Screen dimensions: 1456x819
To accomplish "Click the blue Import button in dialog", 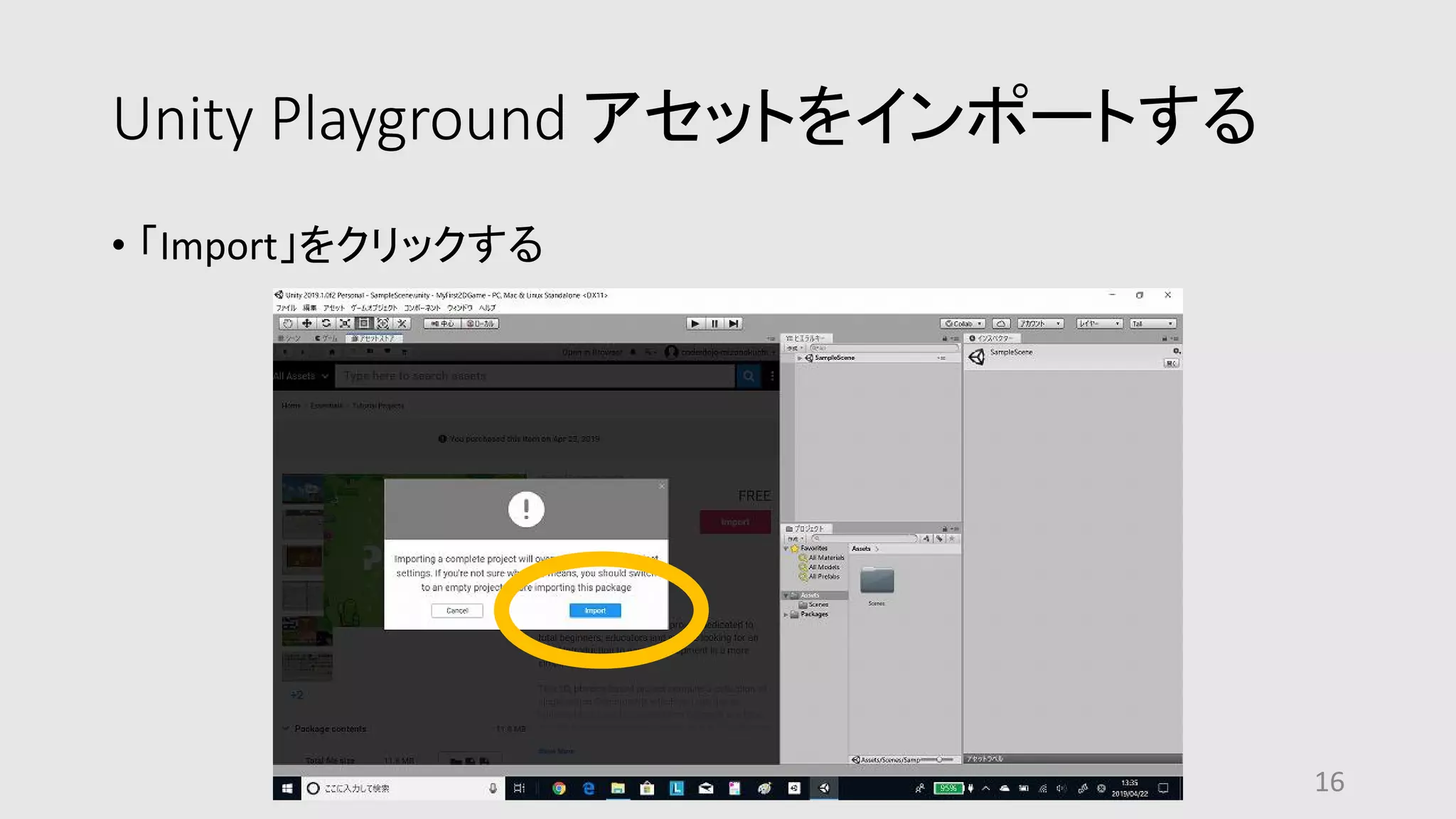I will pos(595,611).
